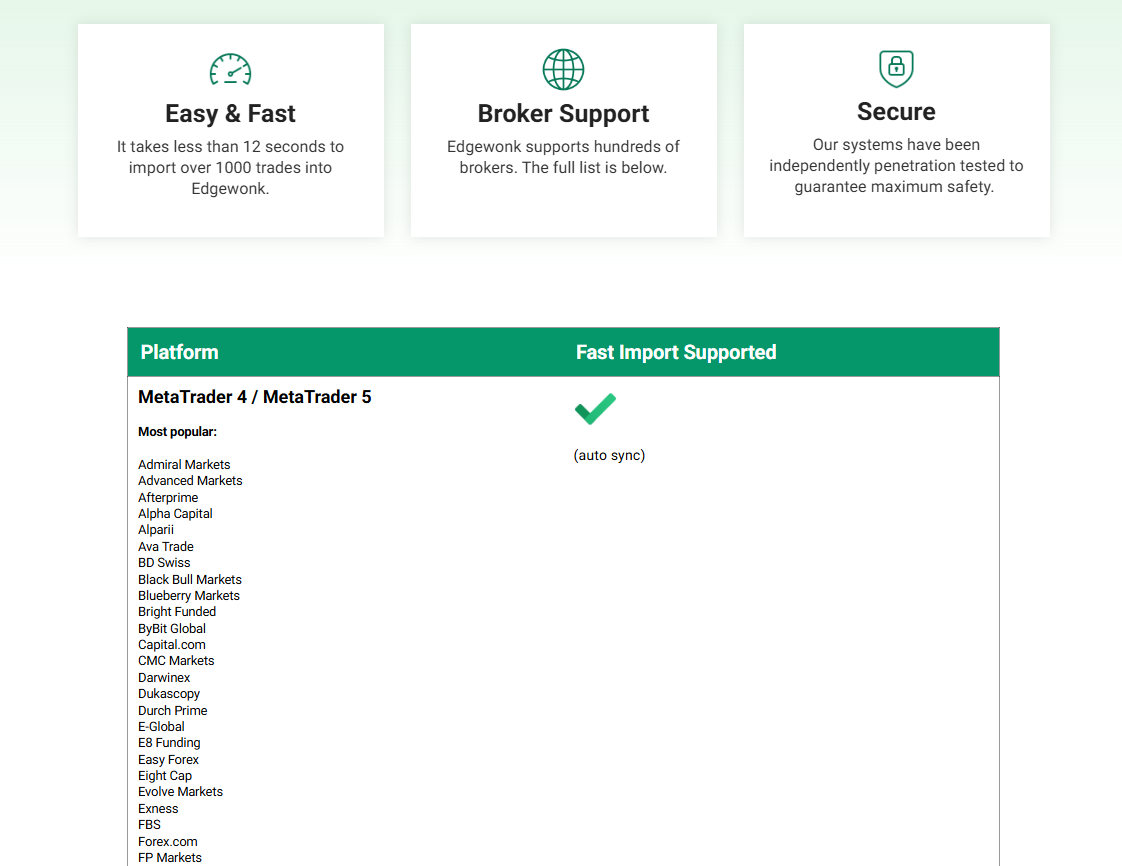Select ByBit Global in broker list
Image resolution: width=1122 pixels, height=866 pixels.
172,628
